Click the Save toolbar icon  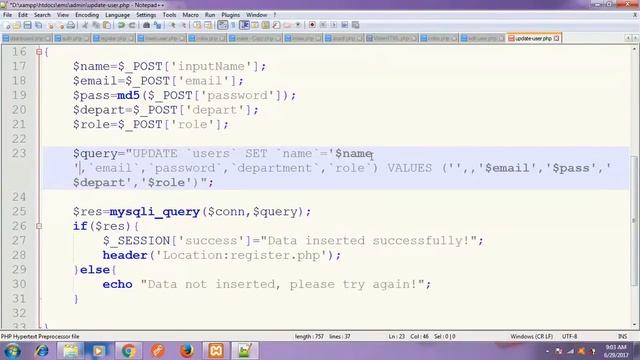27,25
